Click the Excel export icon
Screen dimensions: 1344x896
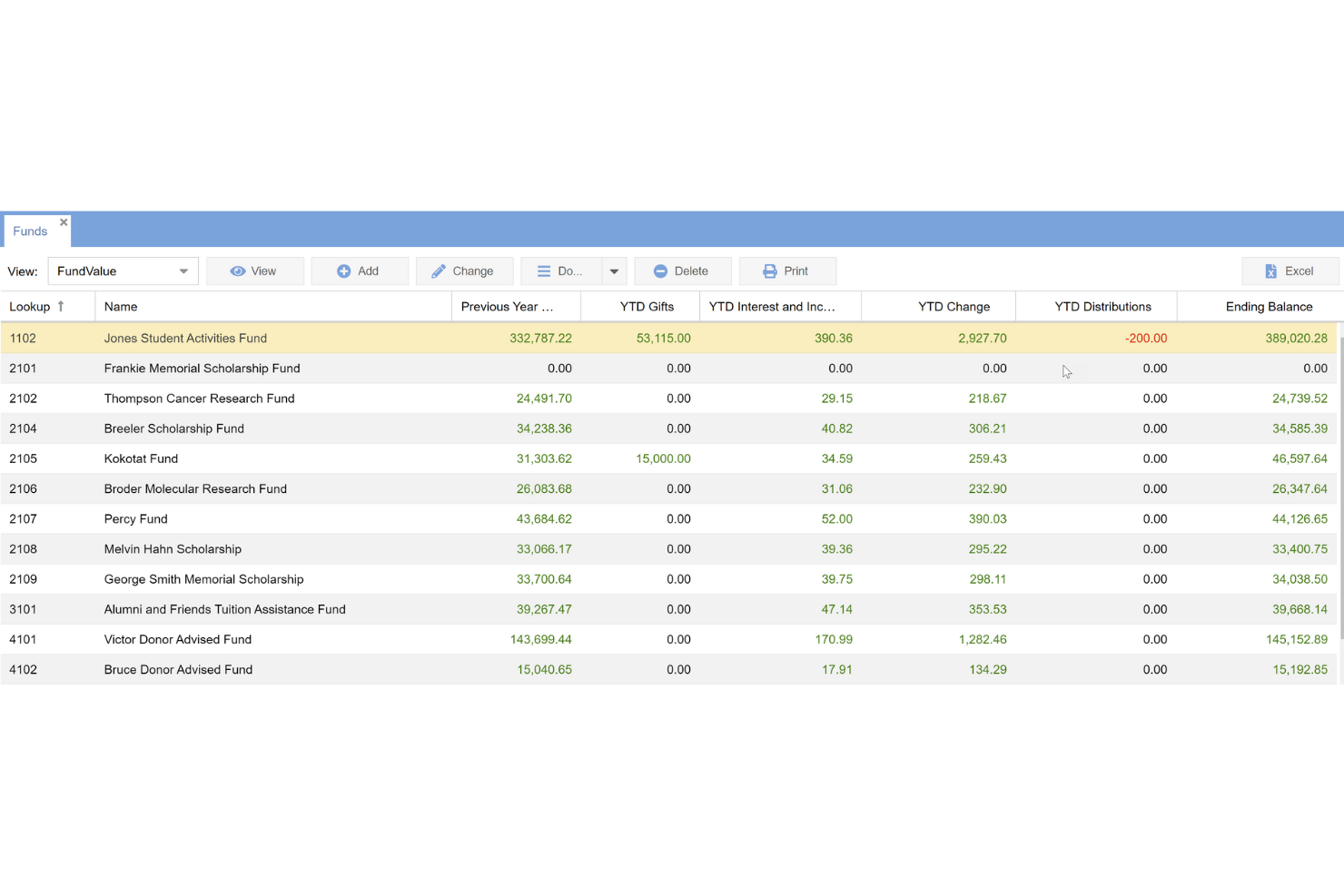(1270, 271)
